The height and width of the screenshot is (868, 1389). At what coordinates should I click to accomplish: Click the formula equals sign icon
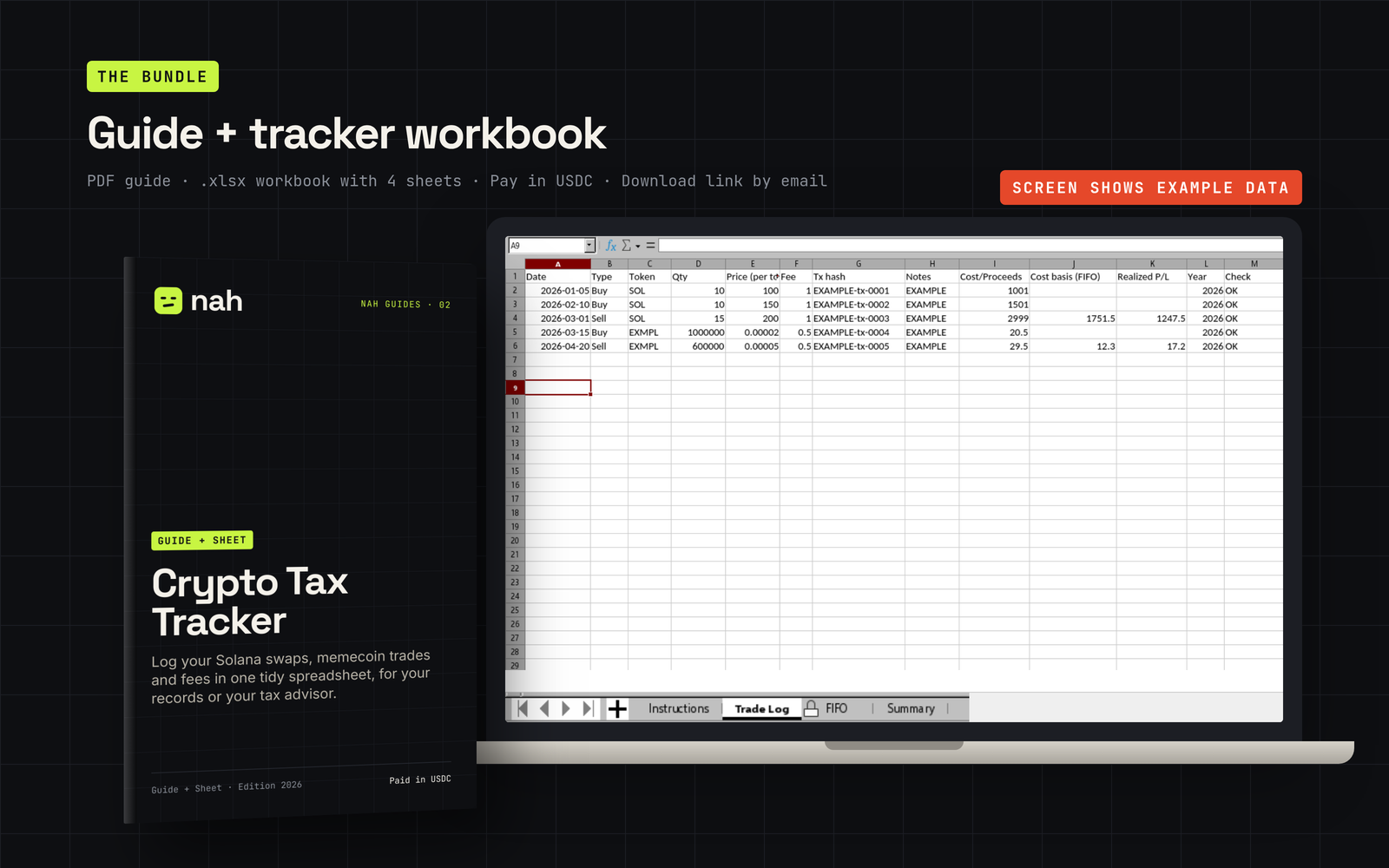650,246
